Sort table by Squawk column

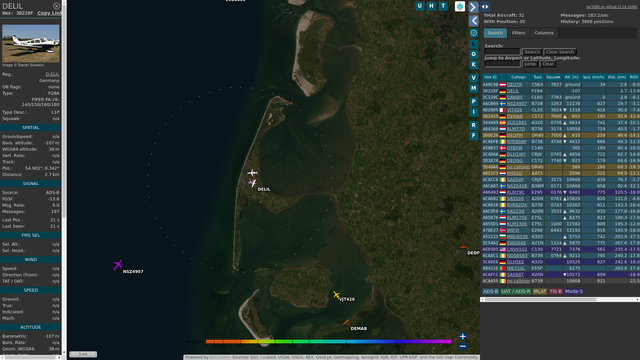click(553, 77)
